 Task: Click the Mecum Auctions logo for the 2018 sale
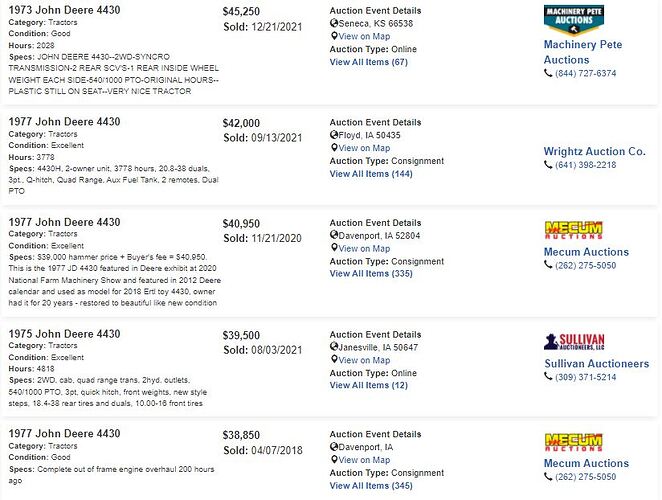(x=573, y=442)
